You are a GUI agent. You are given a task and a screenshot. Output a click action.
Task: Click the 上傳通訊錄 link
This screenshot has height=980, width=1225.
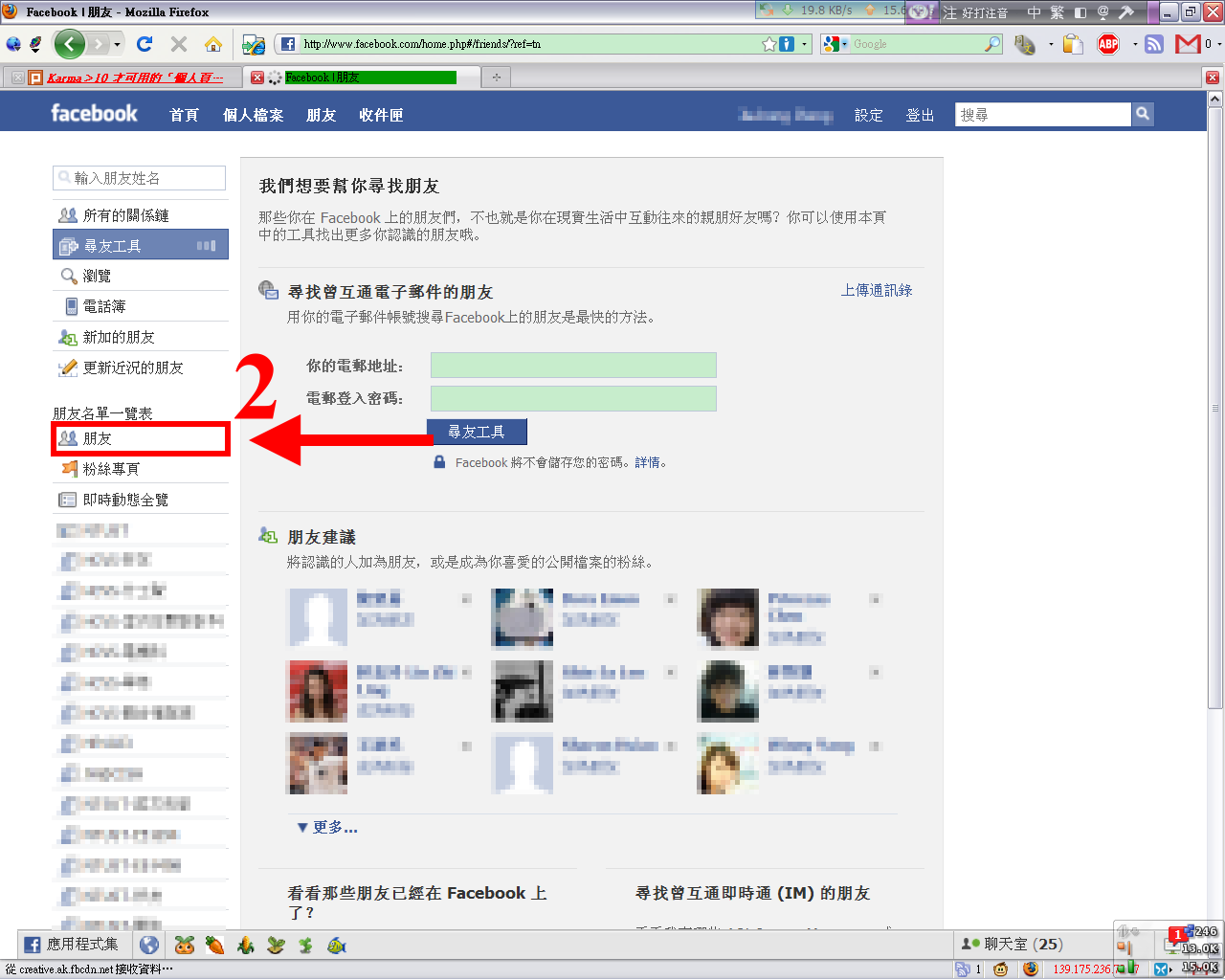[x=877, y=290]
